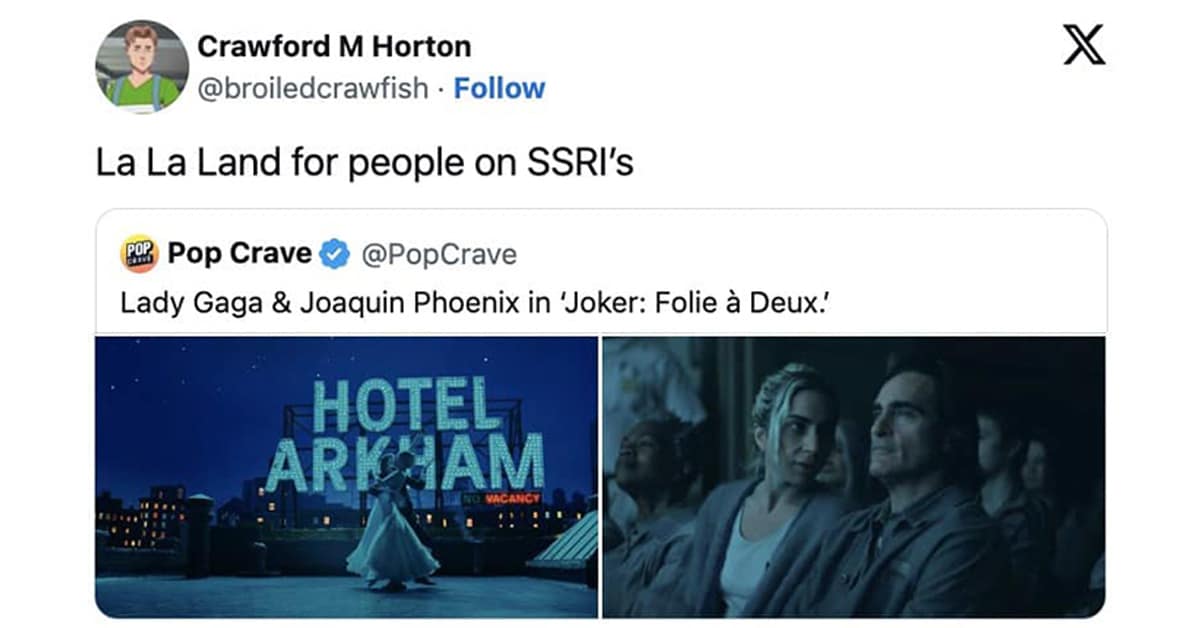Follow the @broiledcrawfish account
The width and height of the screenshot is (1200, 628).
[499, 88]
